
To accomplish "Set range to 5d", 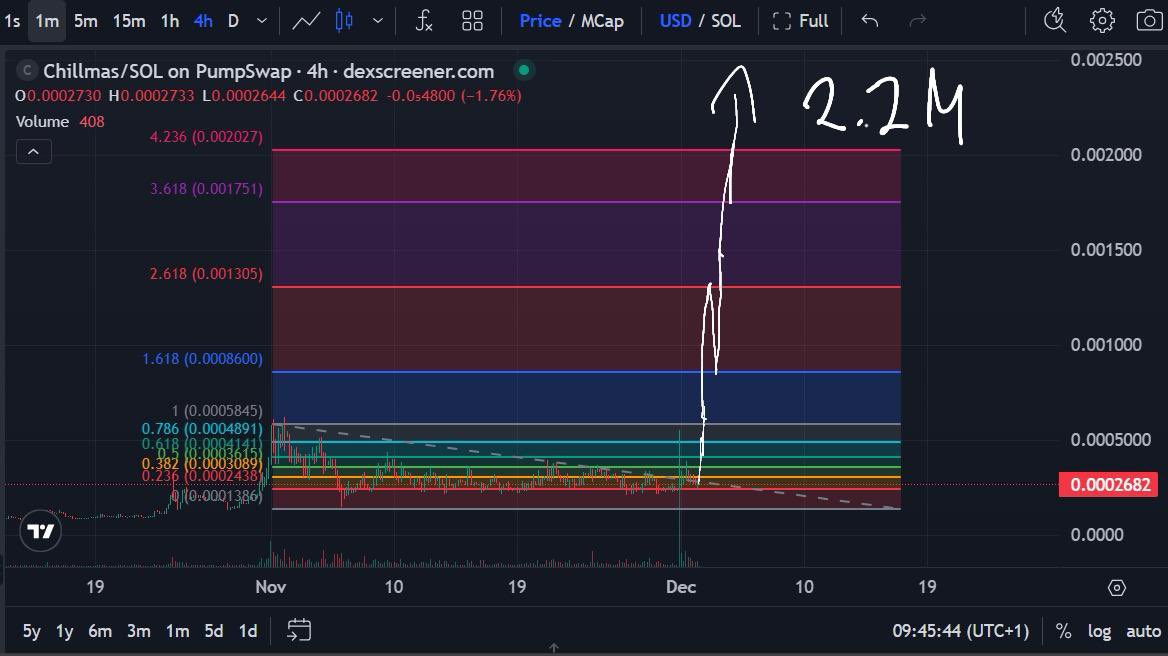I will [214, 631].
